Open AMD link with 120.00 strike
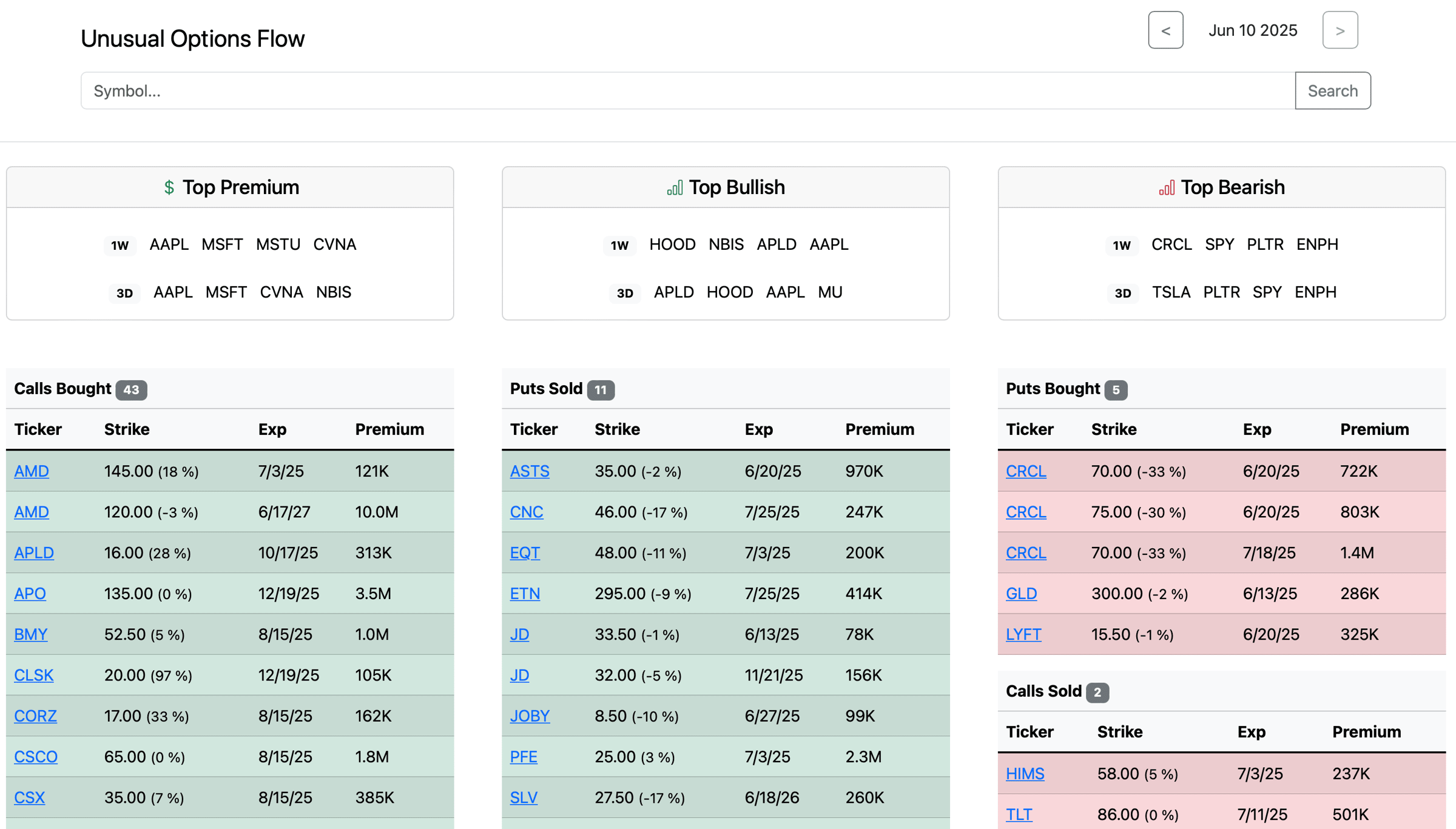 32,512
